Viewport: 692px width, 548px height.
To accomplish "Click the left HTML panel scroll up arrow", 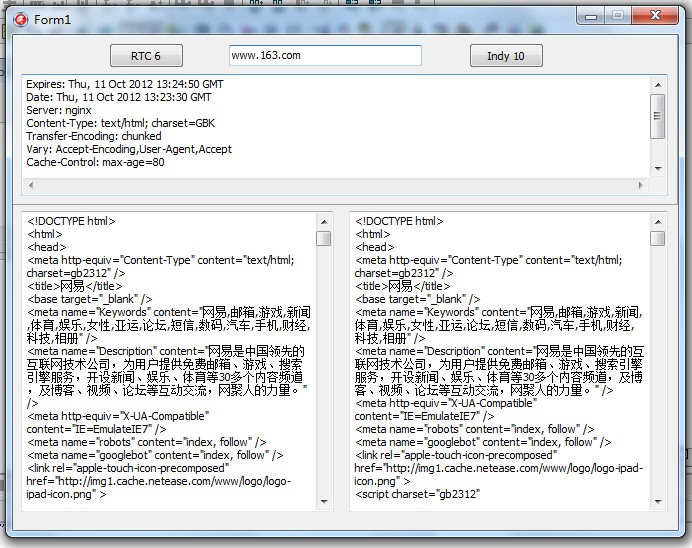I will point(324,222).
